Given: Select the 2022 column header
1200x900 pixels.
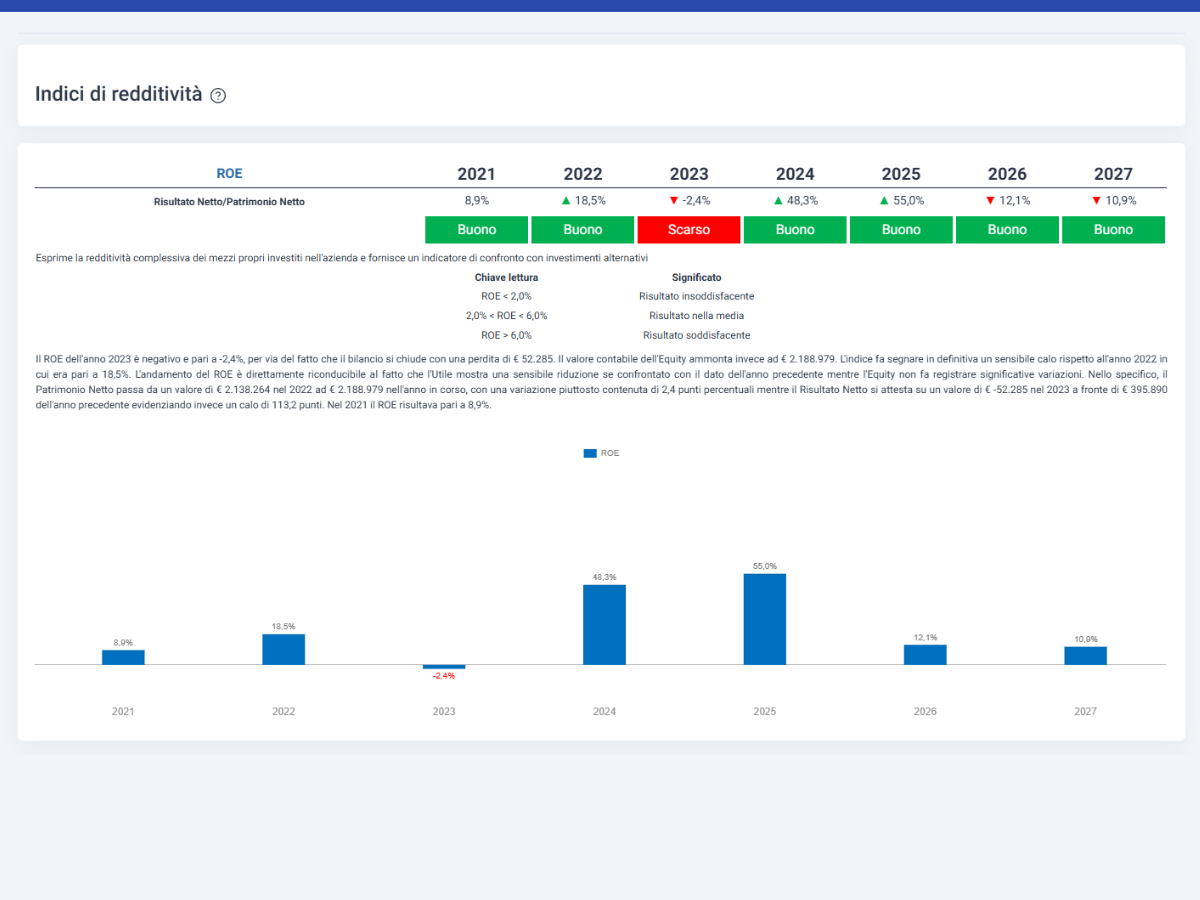Looking at the screenshot, I should (583, 174).
